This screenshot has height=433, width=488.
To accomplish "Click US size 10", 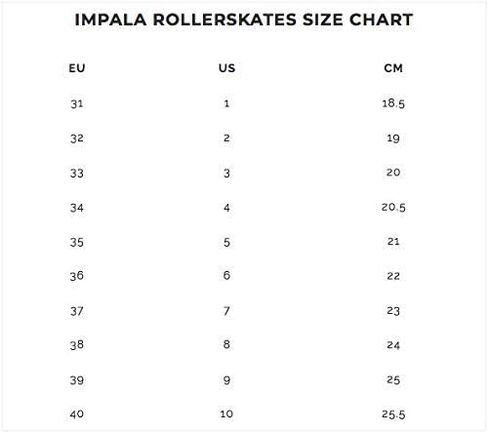I will tap(227, 414).
